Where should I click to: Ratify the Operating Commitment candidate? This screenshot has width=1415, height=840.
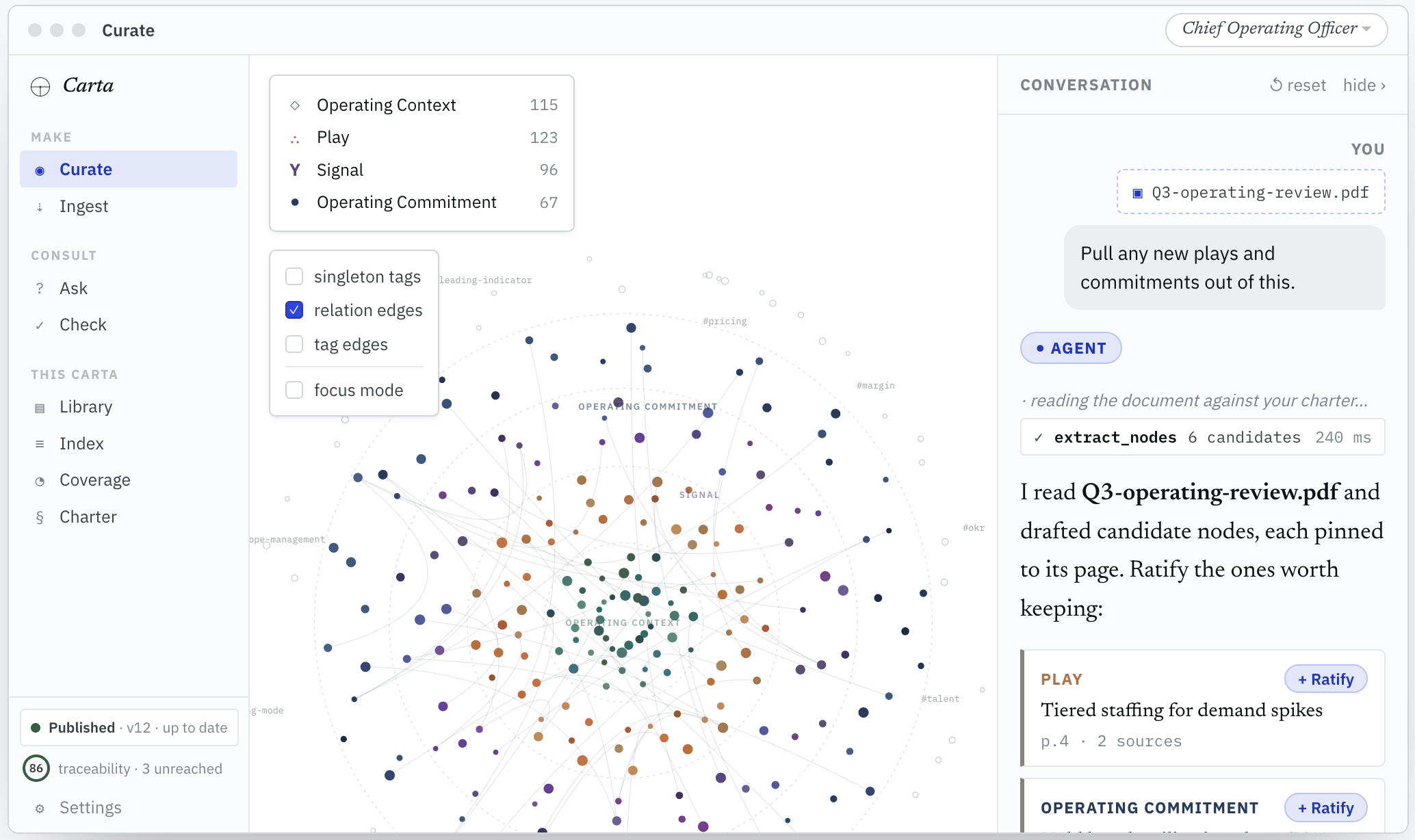(x=1325, y=808)
